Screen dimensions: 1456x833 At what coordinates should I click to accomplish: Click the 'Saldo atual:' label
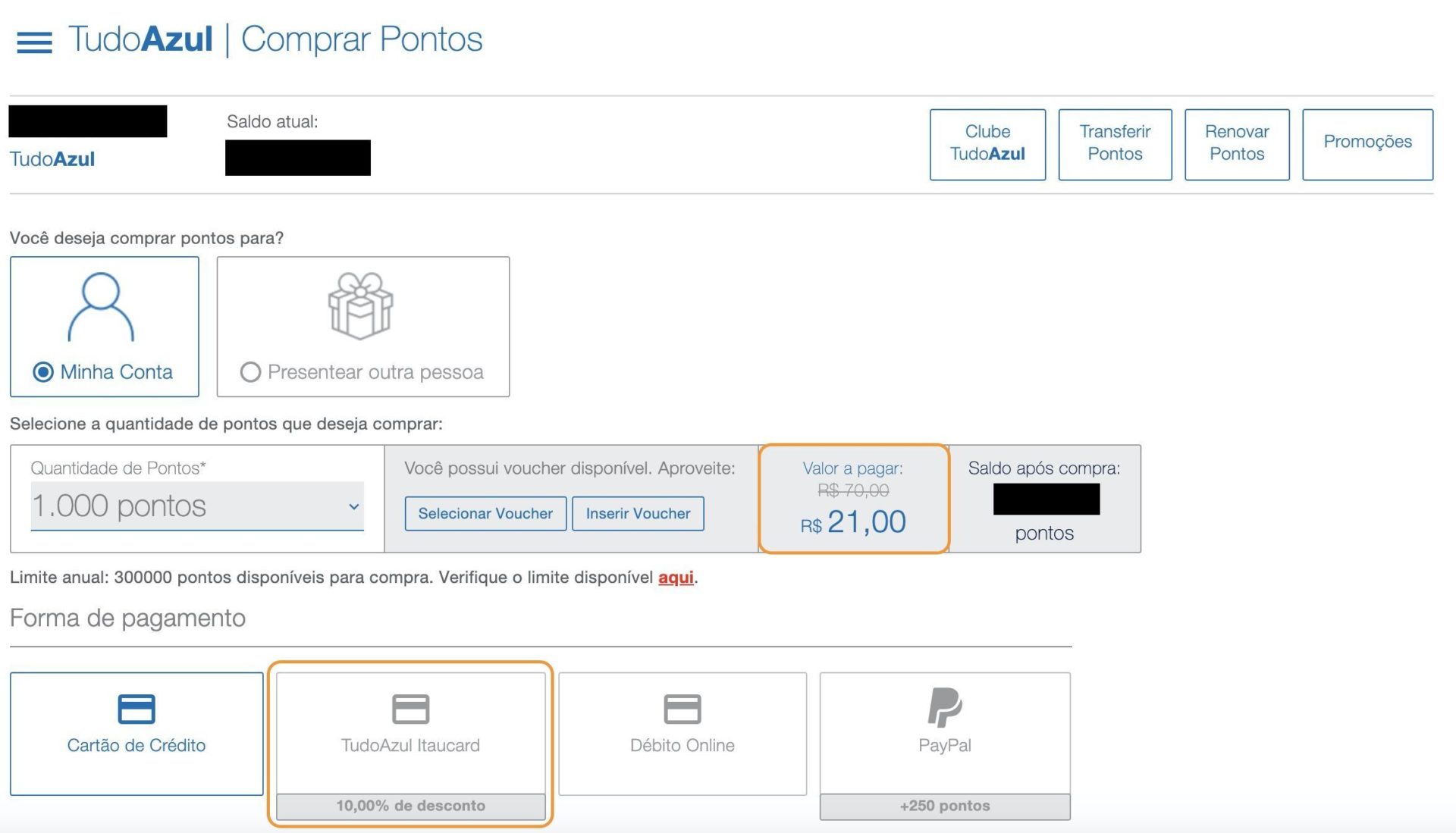coord(272,122)
